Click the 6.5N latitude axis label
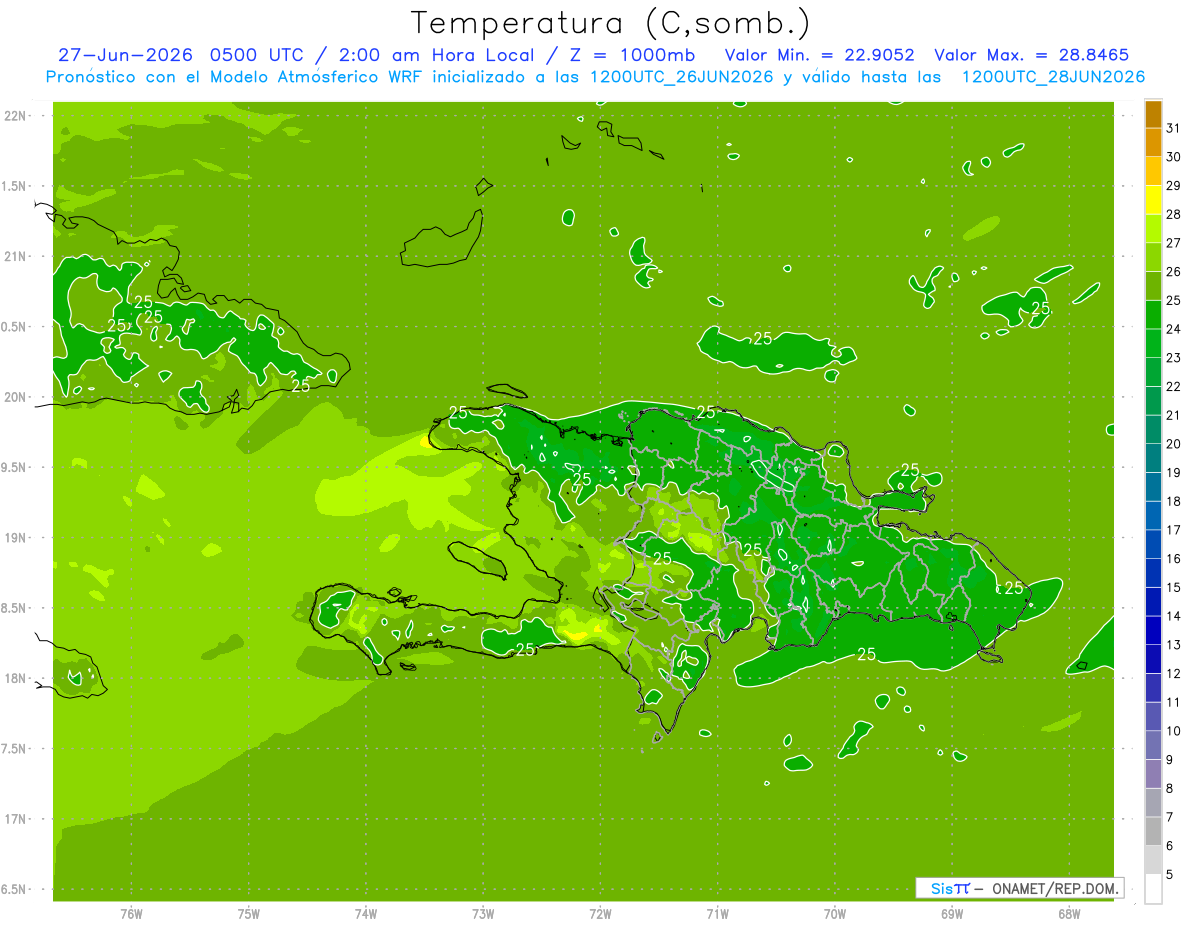This screenshot has height=927, width=1200. click(x=14, y=889)
